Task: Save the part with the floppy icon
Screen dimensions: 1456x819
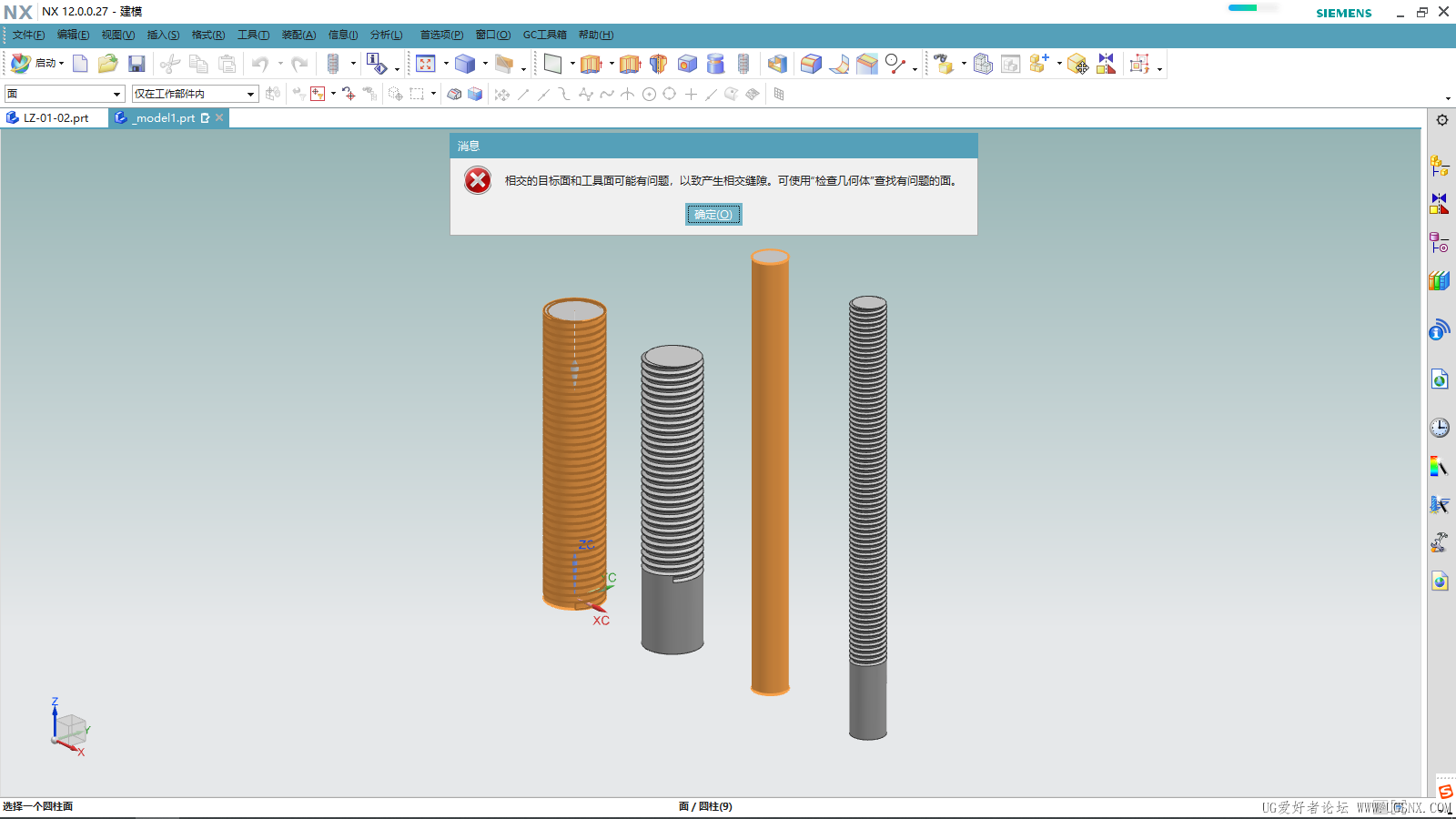Action: click(x=136, y=64)
